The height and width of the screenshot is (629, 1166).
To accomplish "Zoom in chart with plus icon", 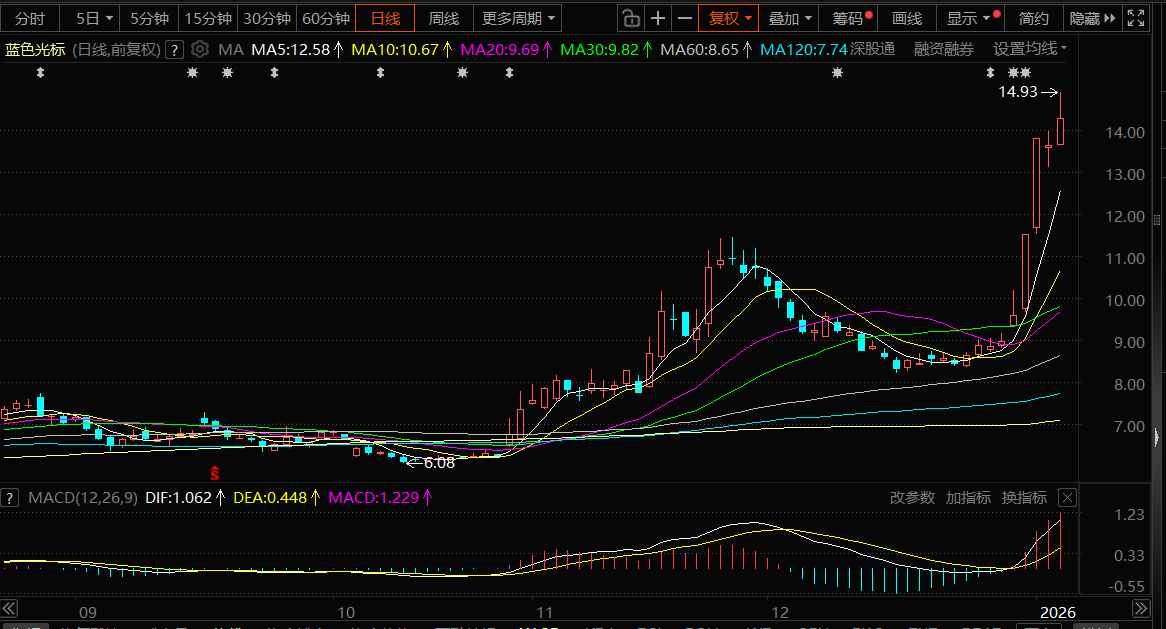I will point(657,18).
